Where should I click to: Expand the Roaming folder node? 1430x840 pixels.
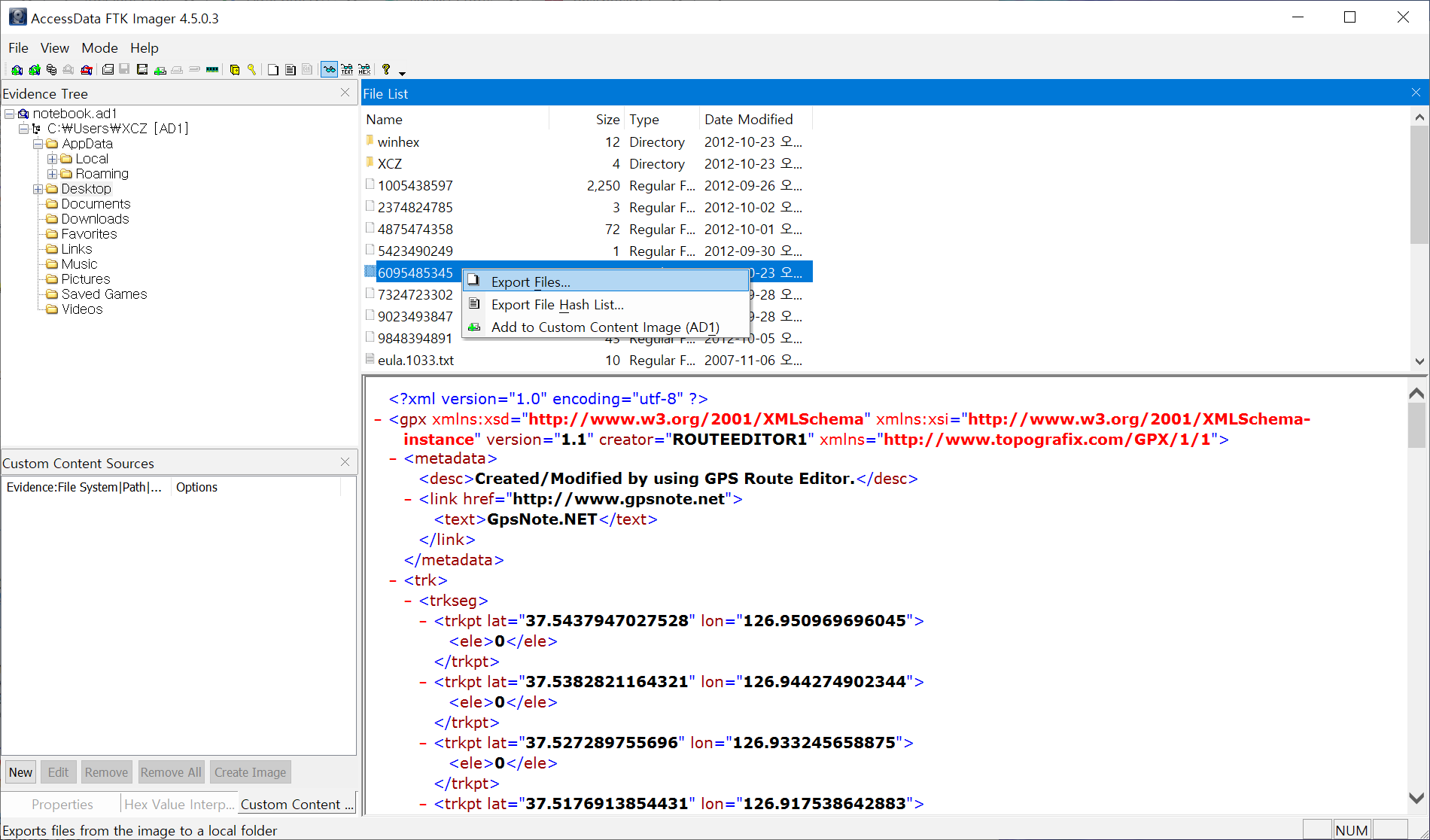(x=52, y=174)
